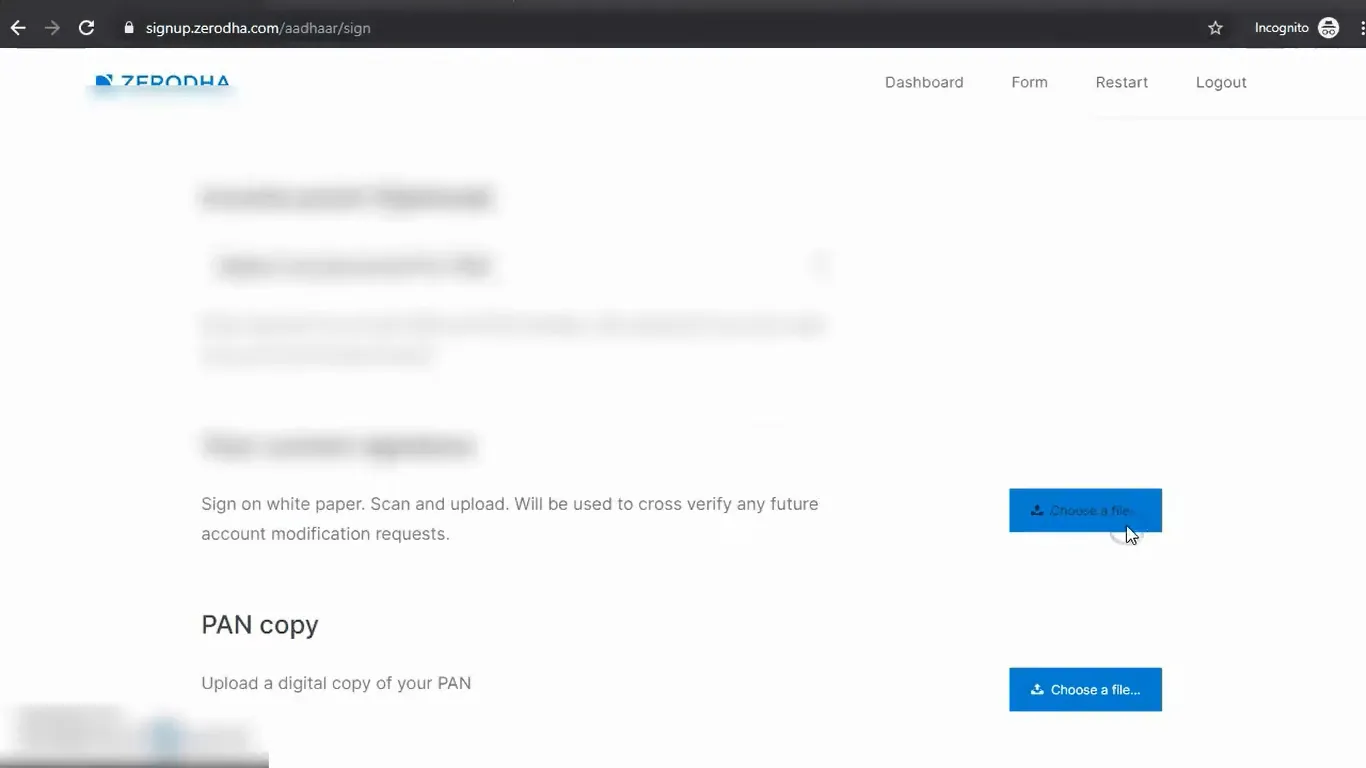Open the Incognito profile icon
Screen dimensions: 1366x768
pos(1328,28)
